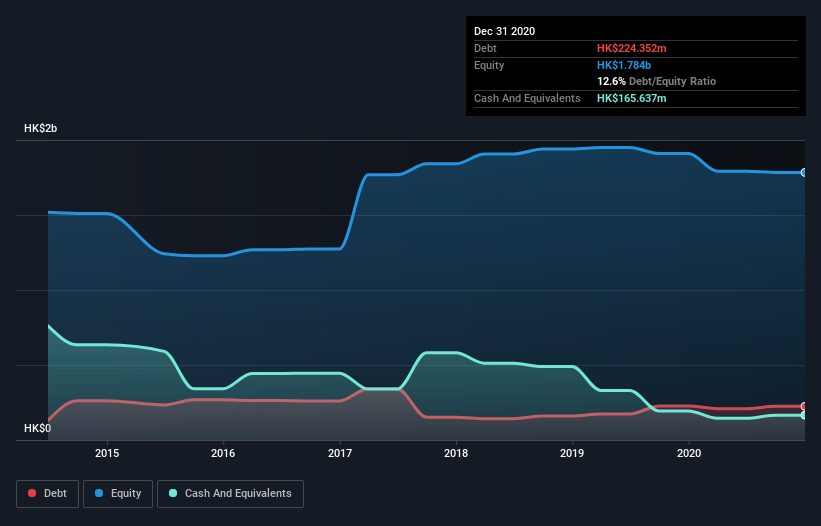Click the HK$224.352m debt value

[x=631, y=48]
